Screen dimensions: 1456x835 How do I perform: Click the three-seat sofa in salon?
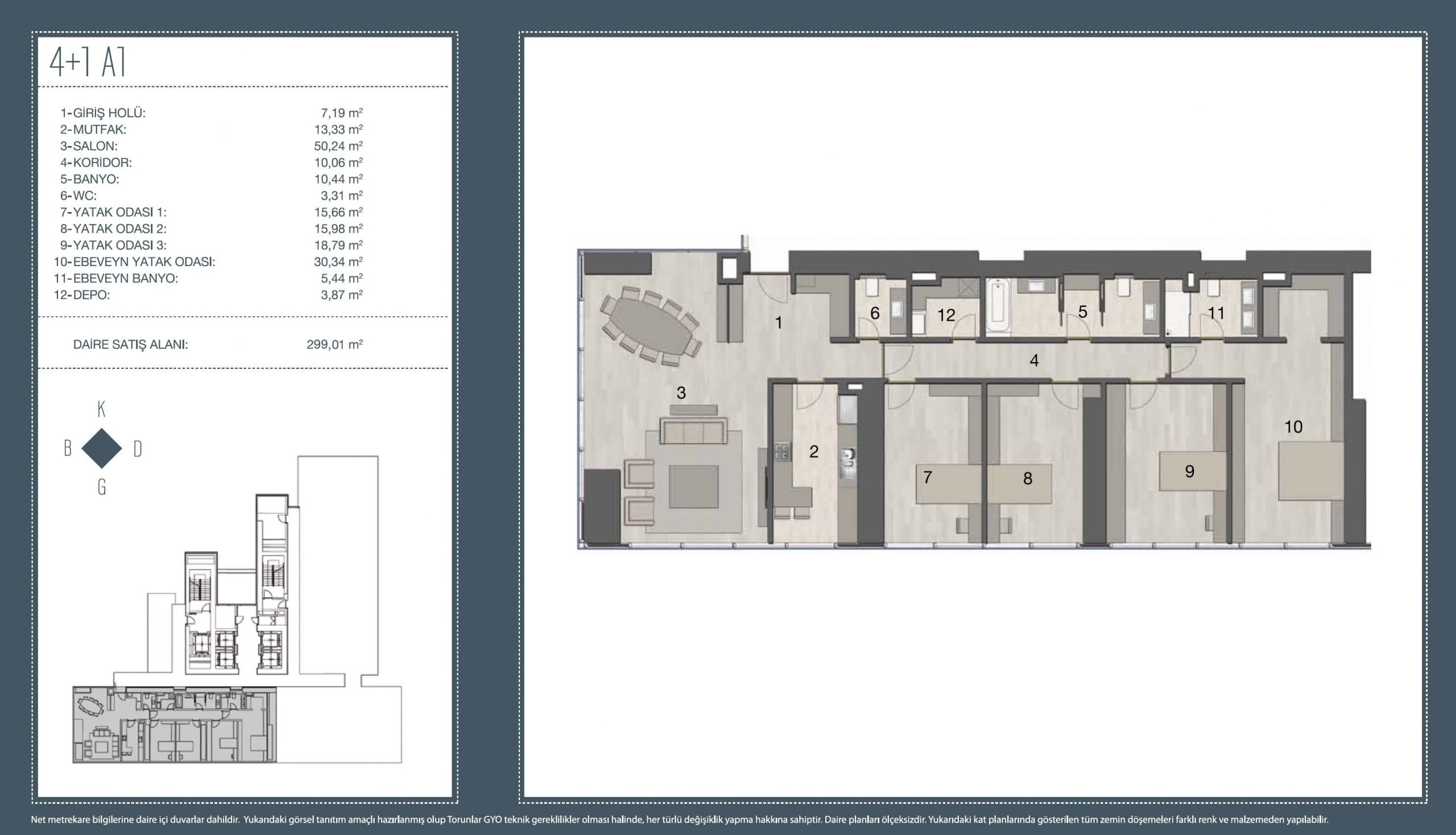coord(693,431)
